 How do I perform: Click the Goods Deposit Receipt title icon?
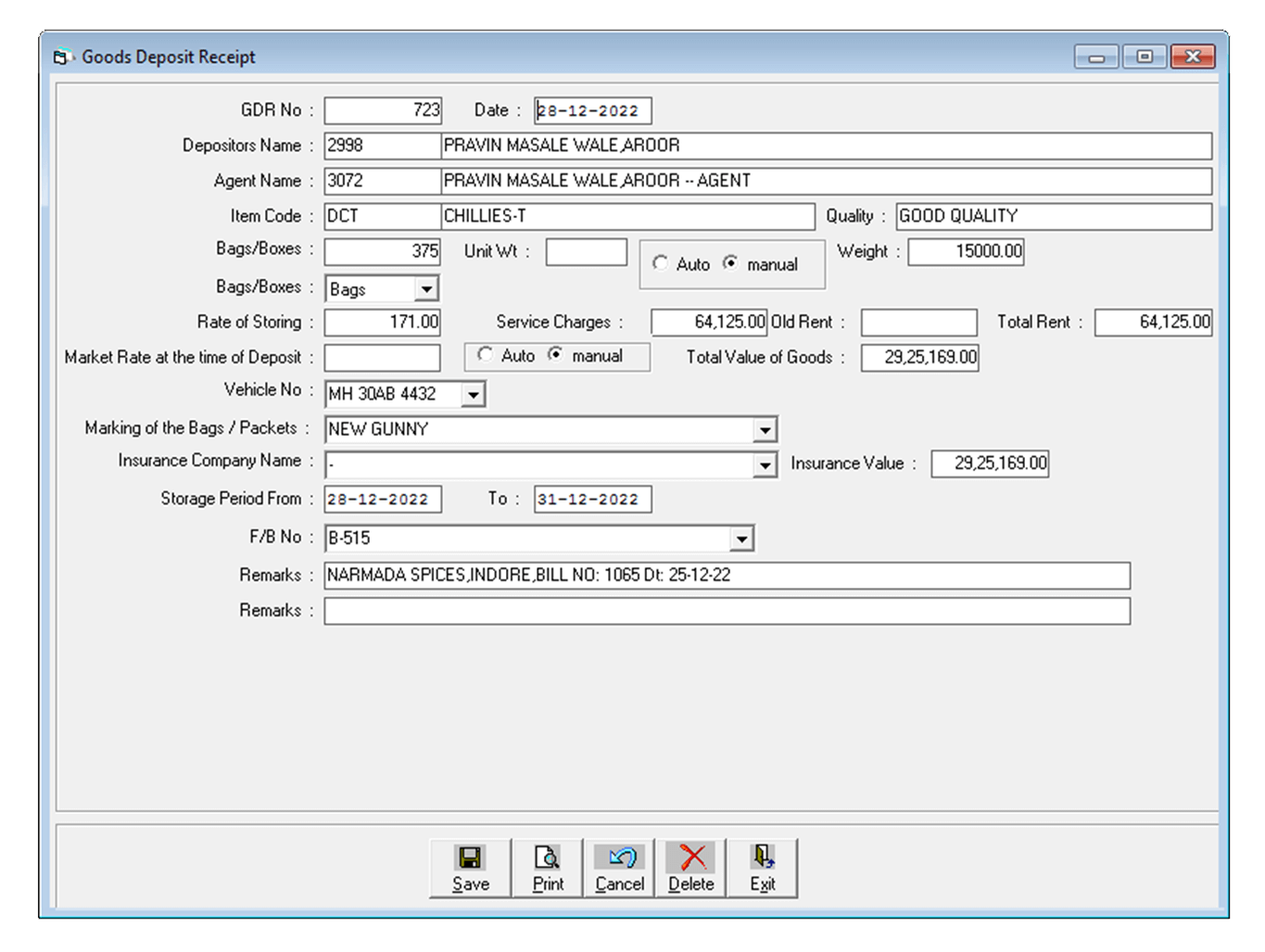point(63,57)
